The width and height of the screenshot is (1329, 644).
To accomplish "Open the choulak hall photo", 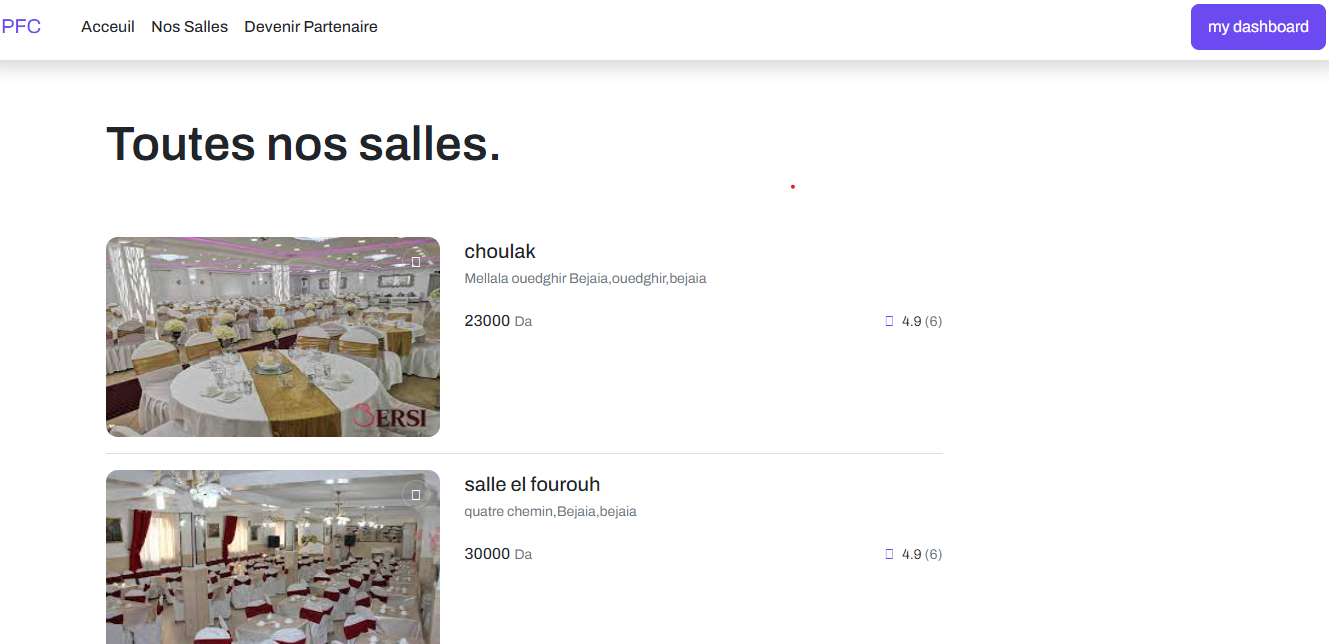I will click(x=273, y=337).
